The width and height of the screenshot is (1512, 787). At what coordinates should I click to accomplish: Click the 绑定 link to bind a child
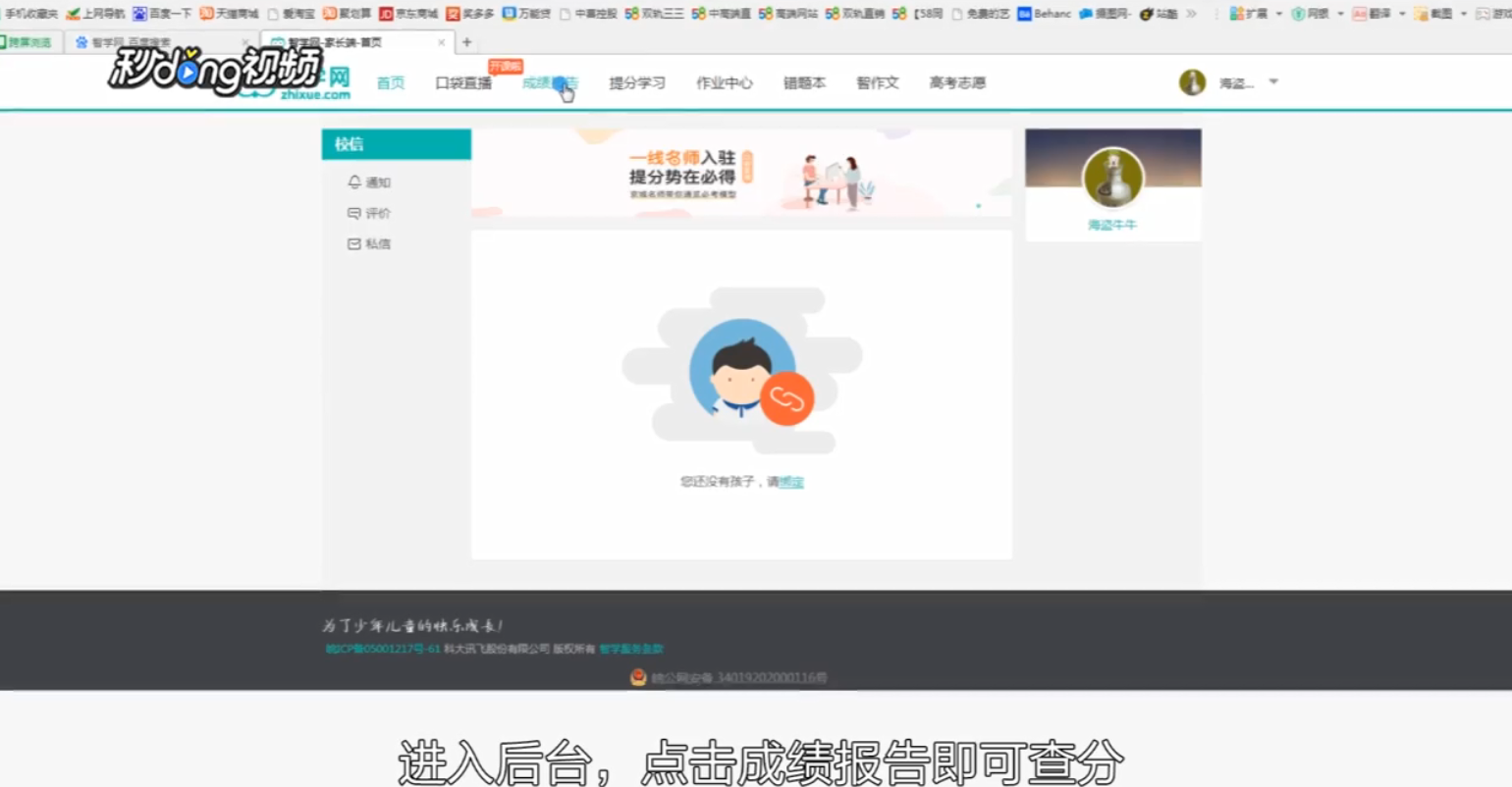(x=791, y=483)
